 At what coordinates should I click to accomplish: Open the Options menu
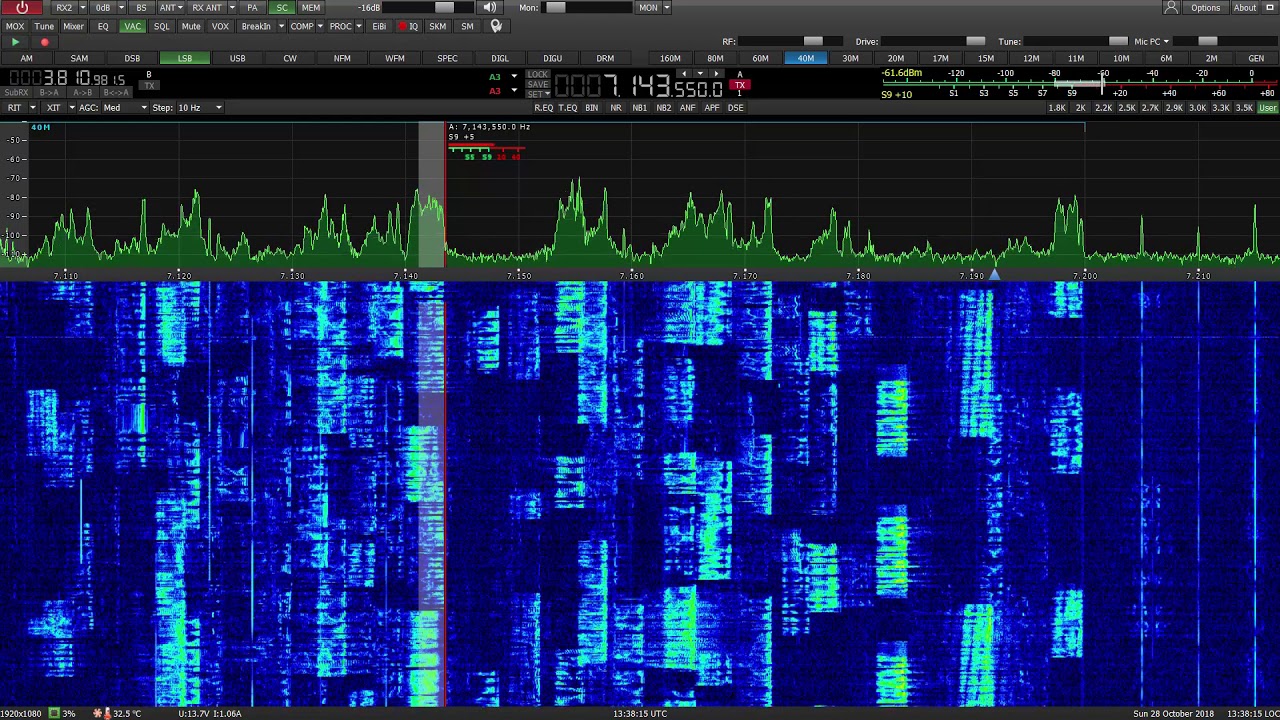point(1205,8)
